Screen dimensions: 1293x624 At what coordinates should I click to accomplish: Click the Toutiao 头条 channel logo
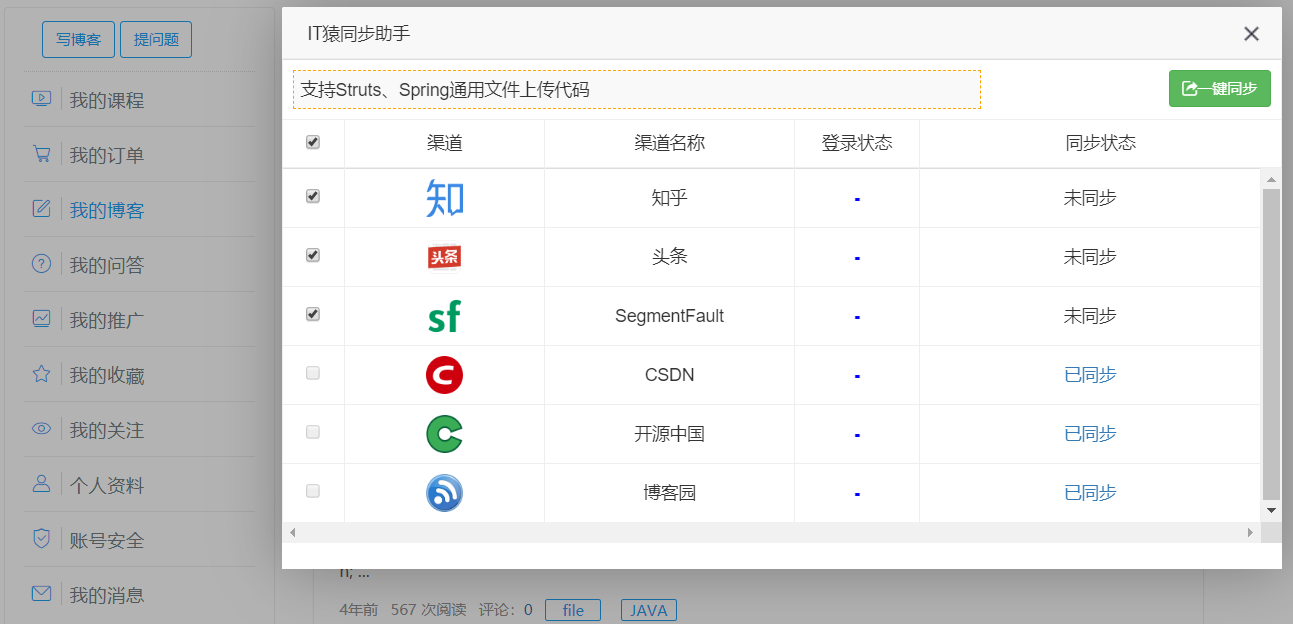point(444,257)
